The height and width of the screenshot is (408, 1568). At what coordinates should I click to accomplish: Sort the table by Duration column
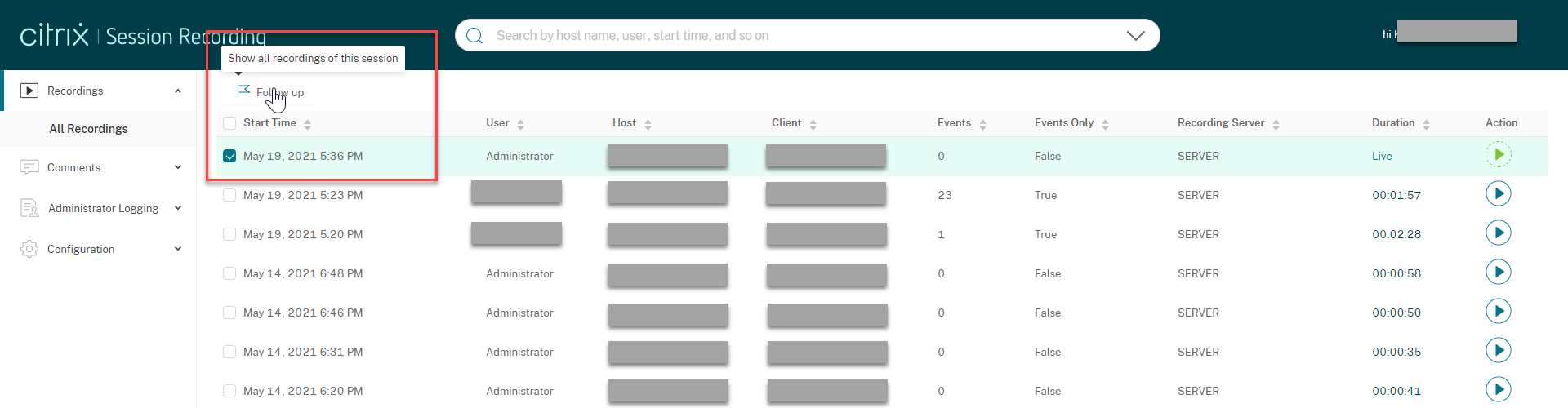click(1400, 123)
